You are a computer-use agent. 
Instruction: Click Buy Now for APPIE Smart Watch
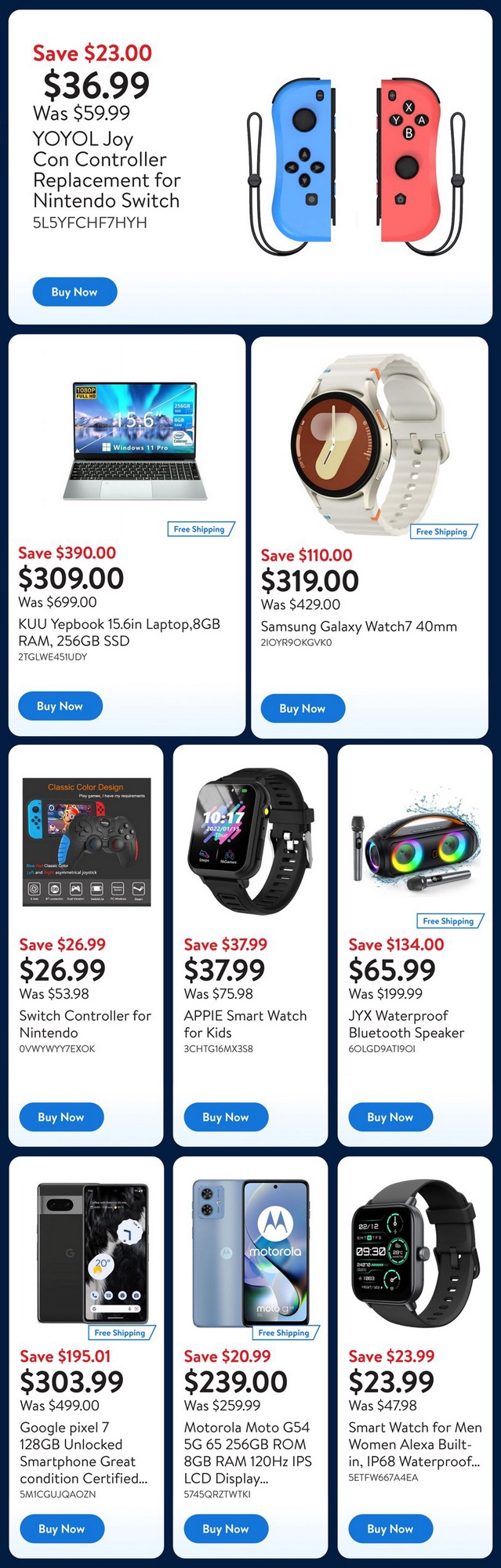(226, 1116)
